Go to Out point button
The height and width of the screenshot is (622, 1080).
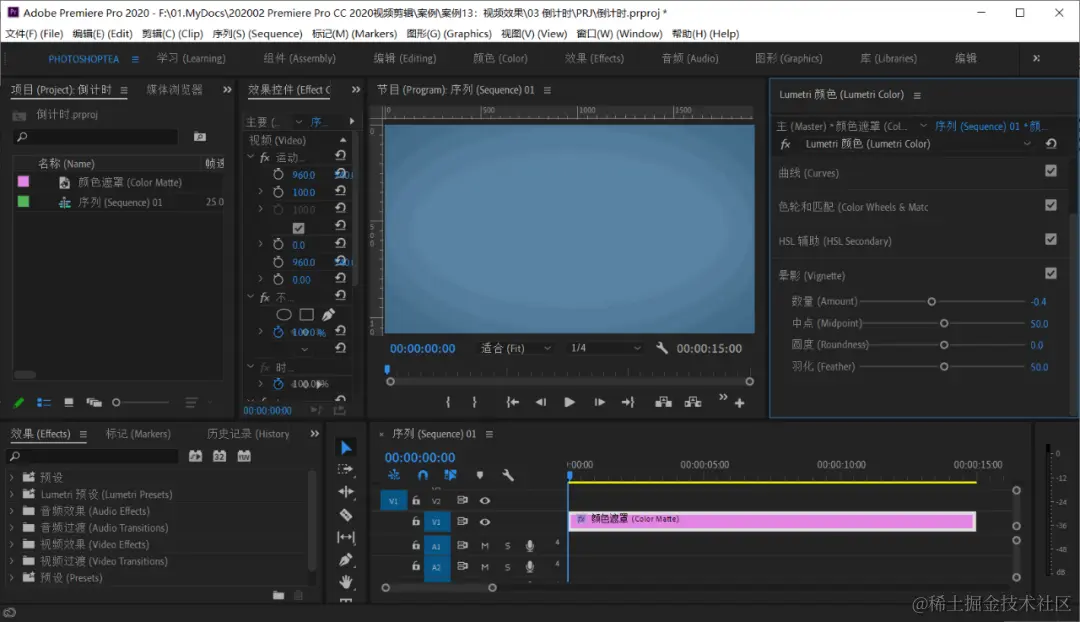[x=627, y=402]
